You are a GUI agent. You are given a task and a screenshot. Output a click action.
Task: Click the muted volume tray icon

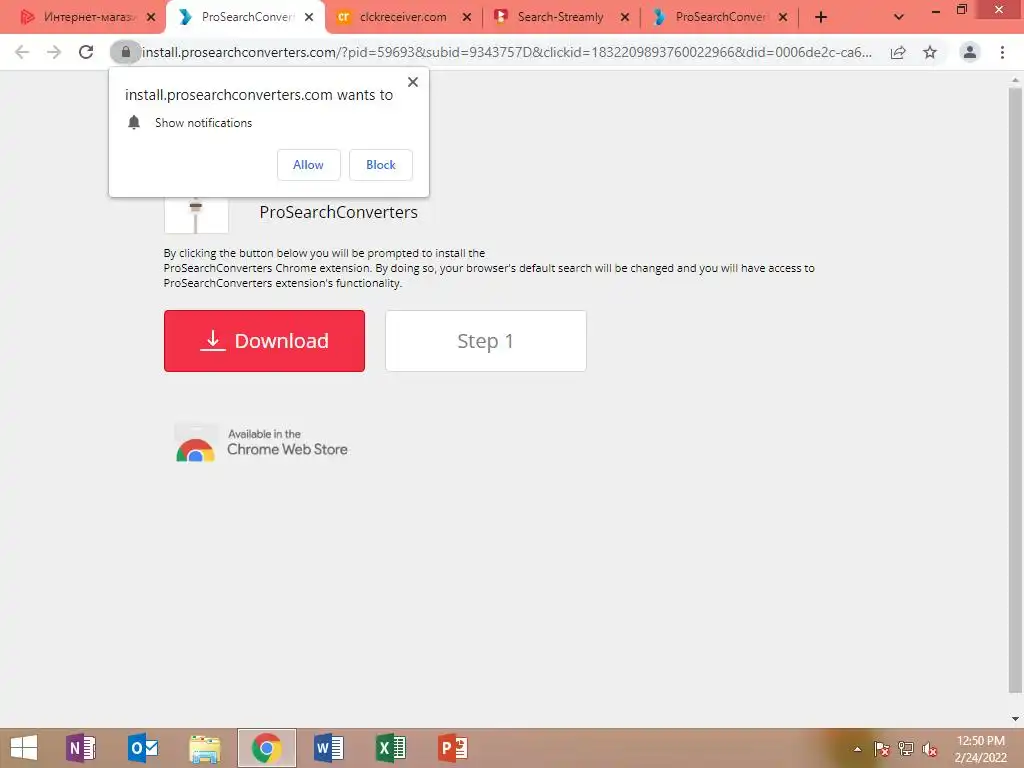click(x=930, y=749)
